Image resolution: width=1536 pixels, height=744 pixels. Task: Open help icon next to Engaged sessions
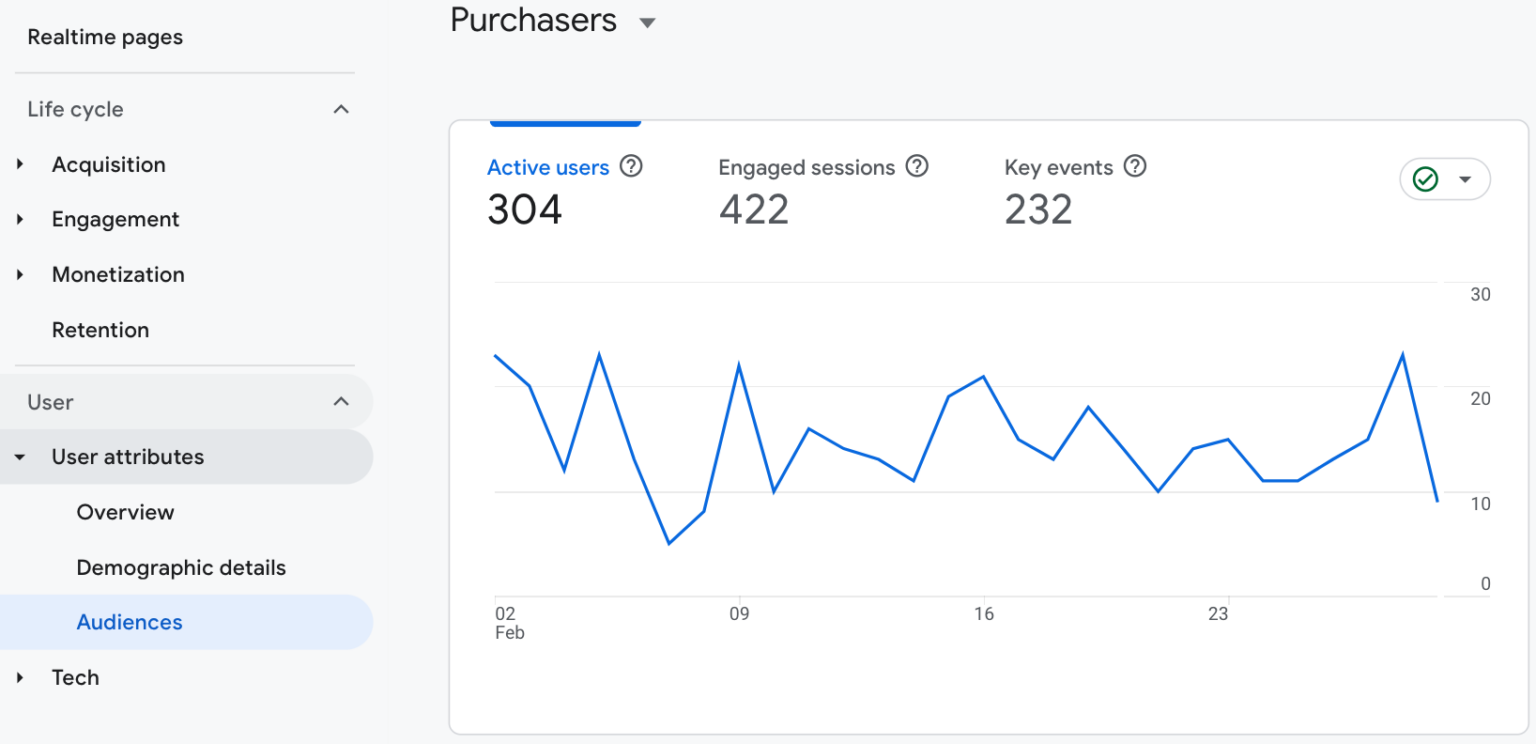[x=917, y=167]
